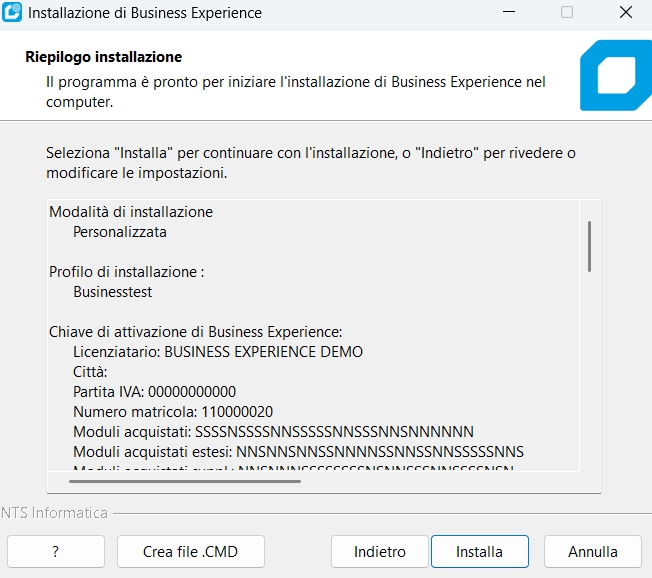This screenshot has height=578, width=652.
Task: Click the 'Moduli acquistati estesi' line
Action: pos(298,452)
